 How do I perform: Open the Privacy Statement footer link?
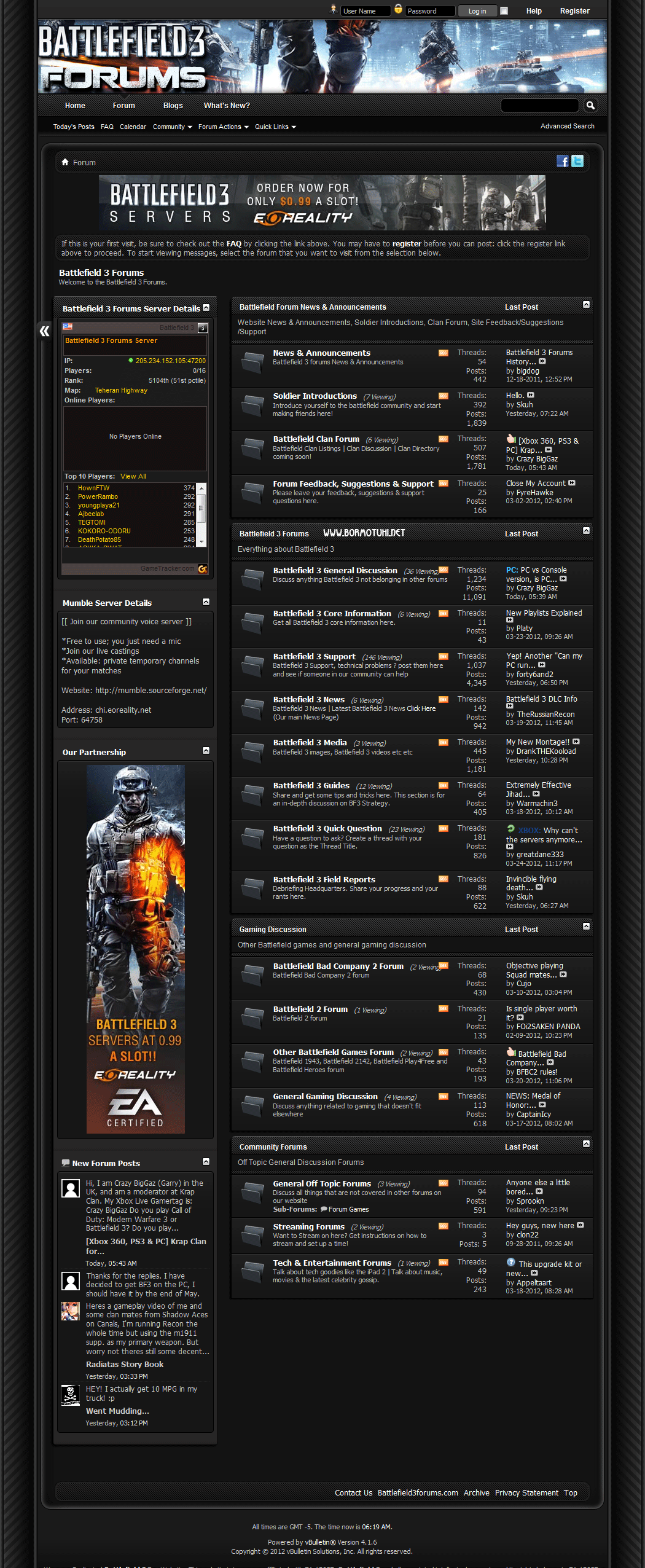coord(526,1492)
